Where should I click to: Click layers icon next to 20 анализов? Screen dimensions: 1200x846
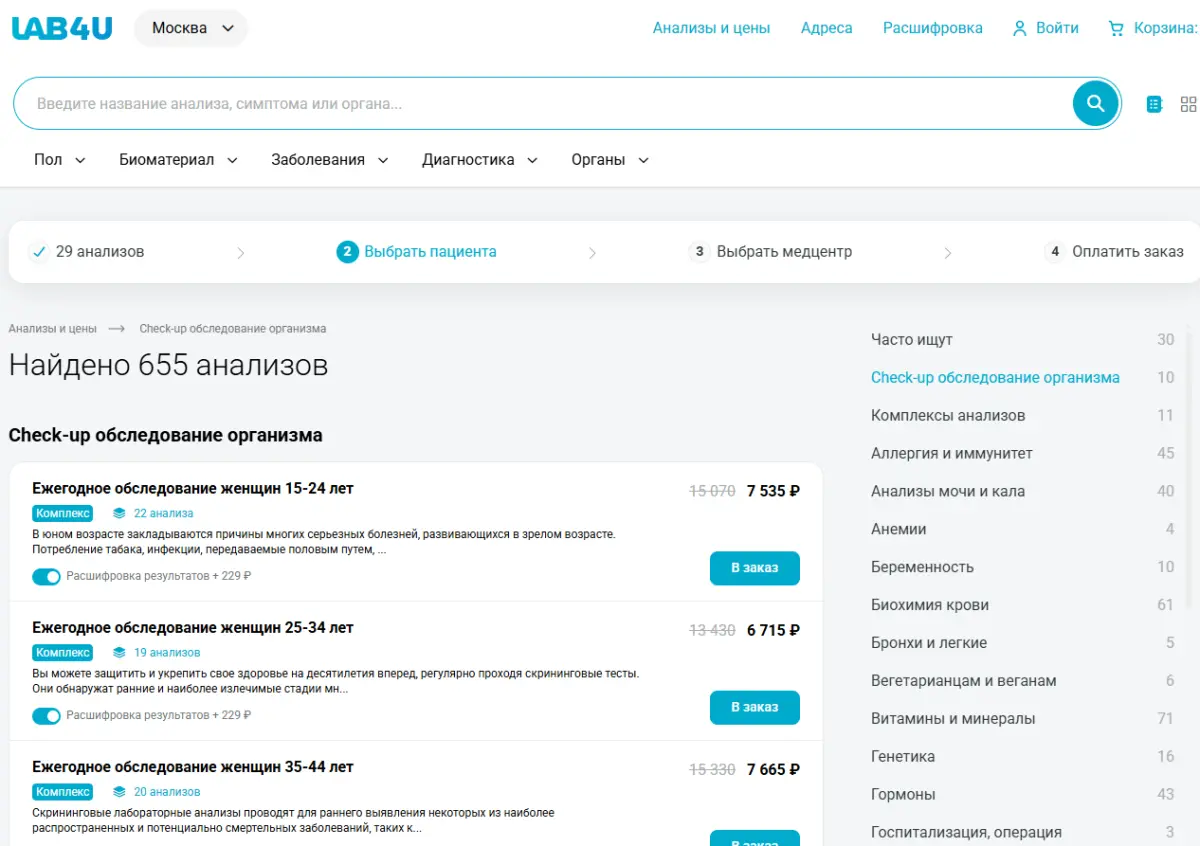coord(119,791)
